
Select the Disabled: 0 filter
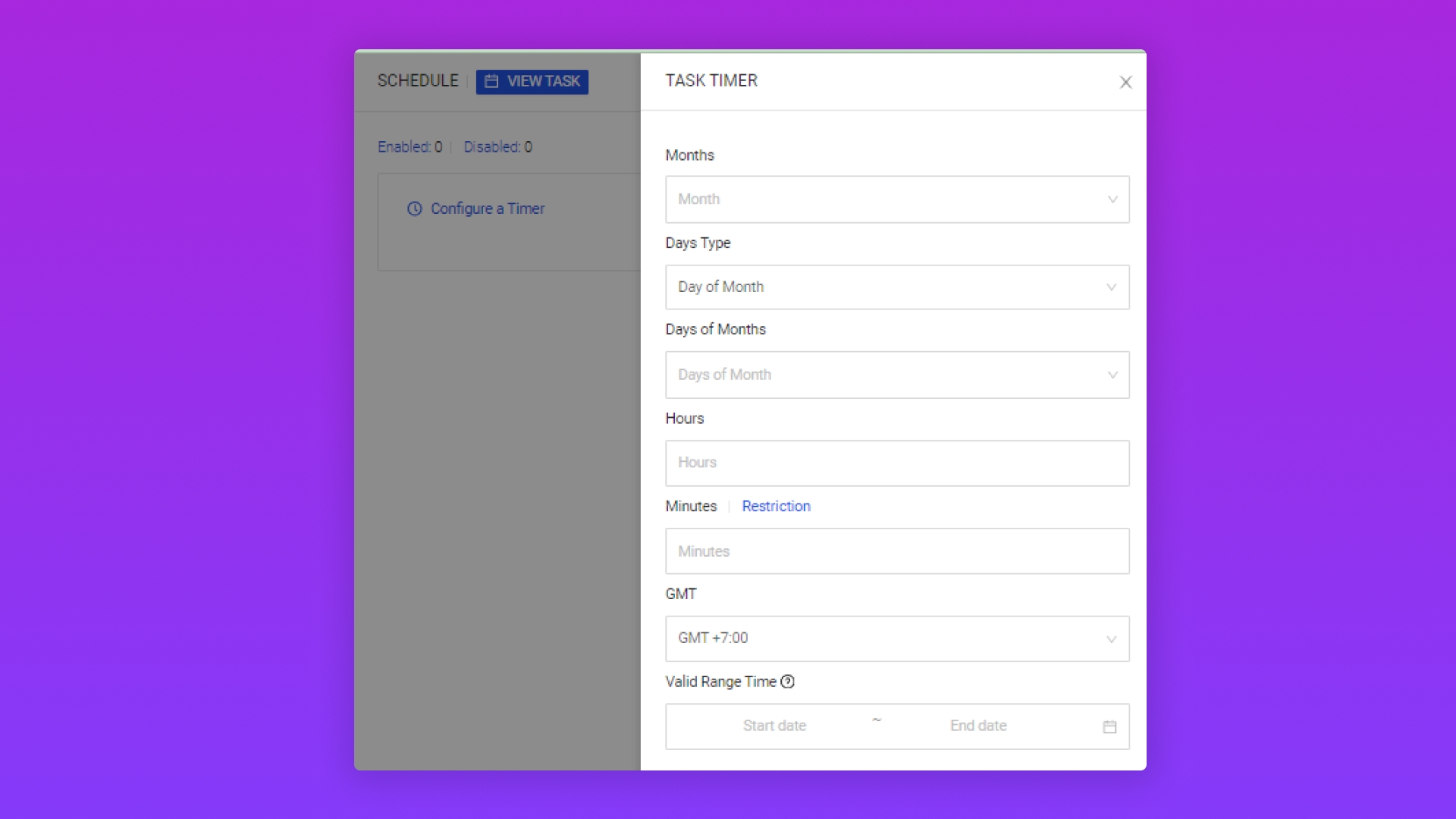coord(497,147)
